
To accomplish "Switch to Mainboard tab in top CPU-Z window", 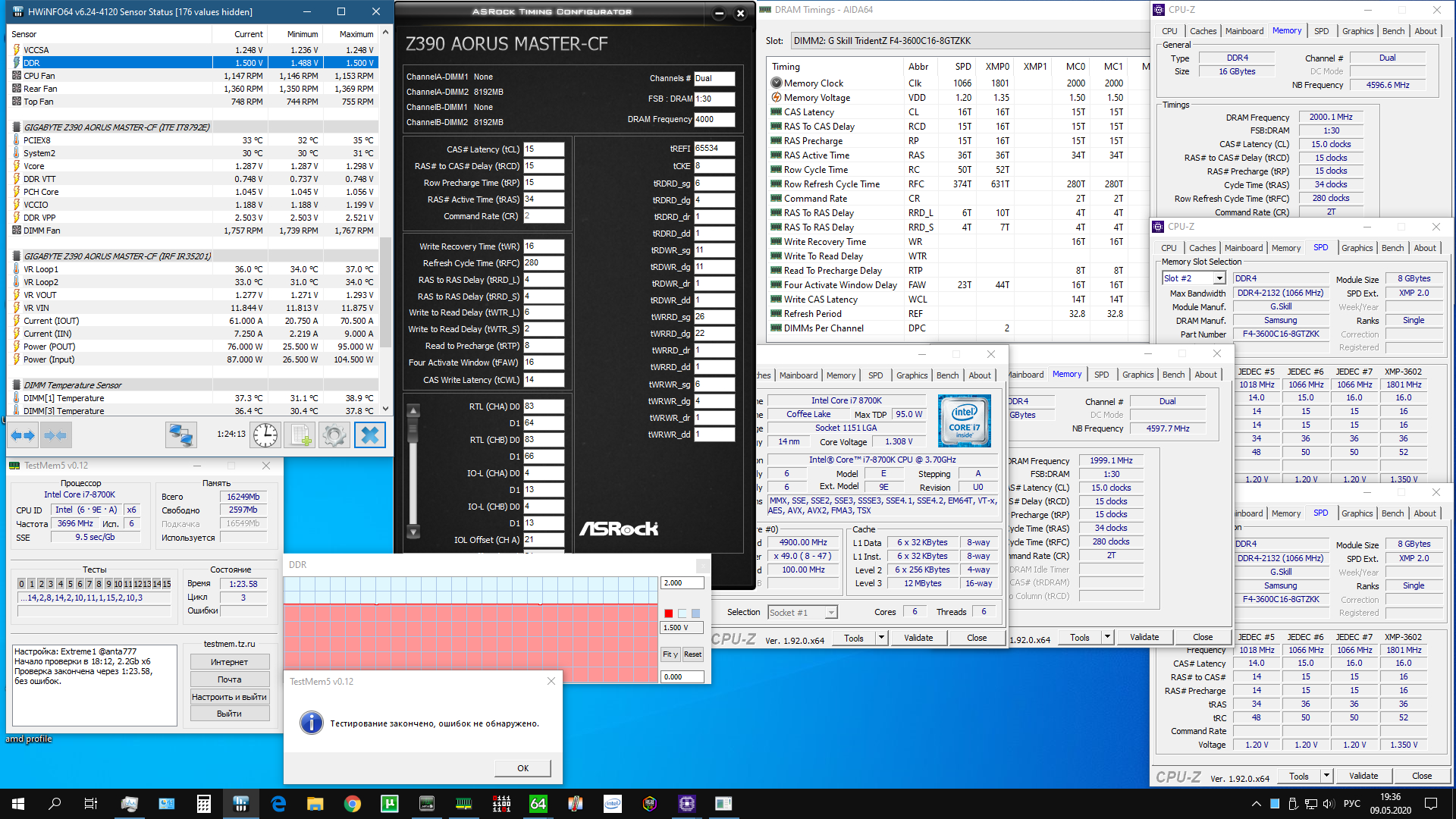I will pyautogui.click(x=1244, y=31).
